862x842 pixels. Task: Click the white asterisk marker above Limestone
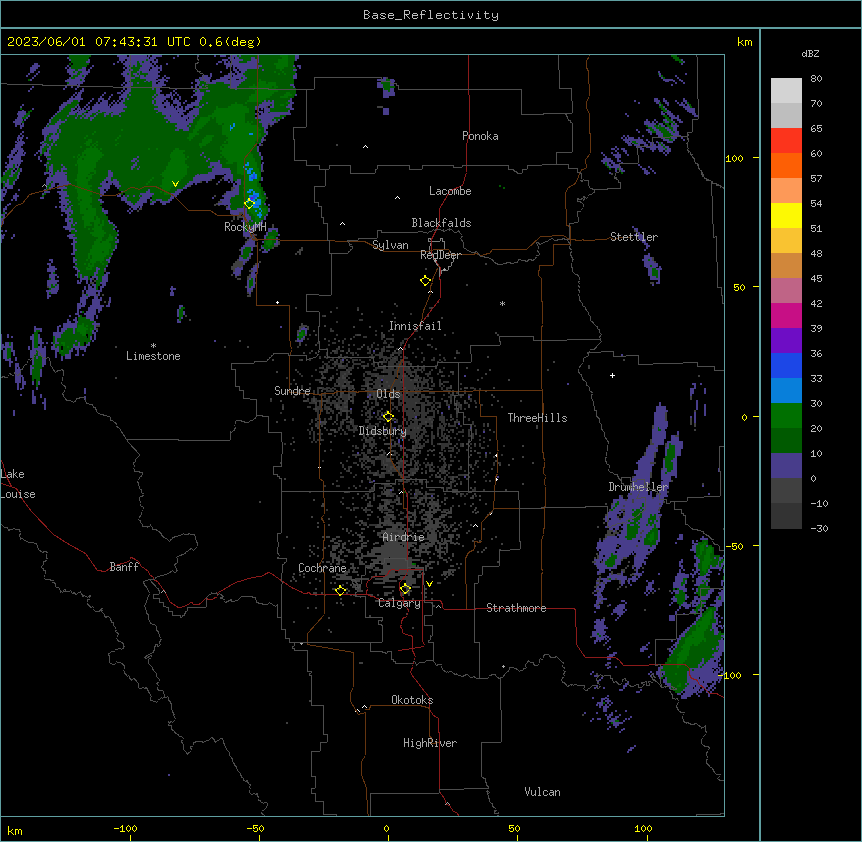coord(153,345)
